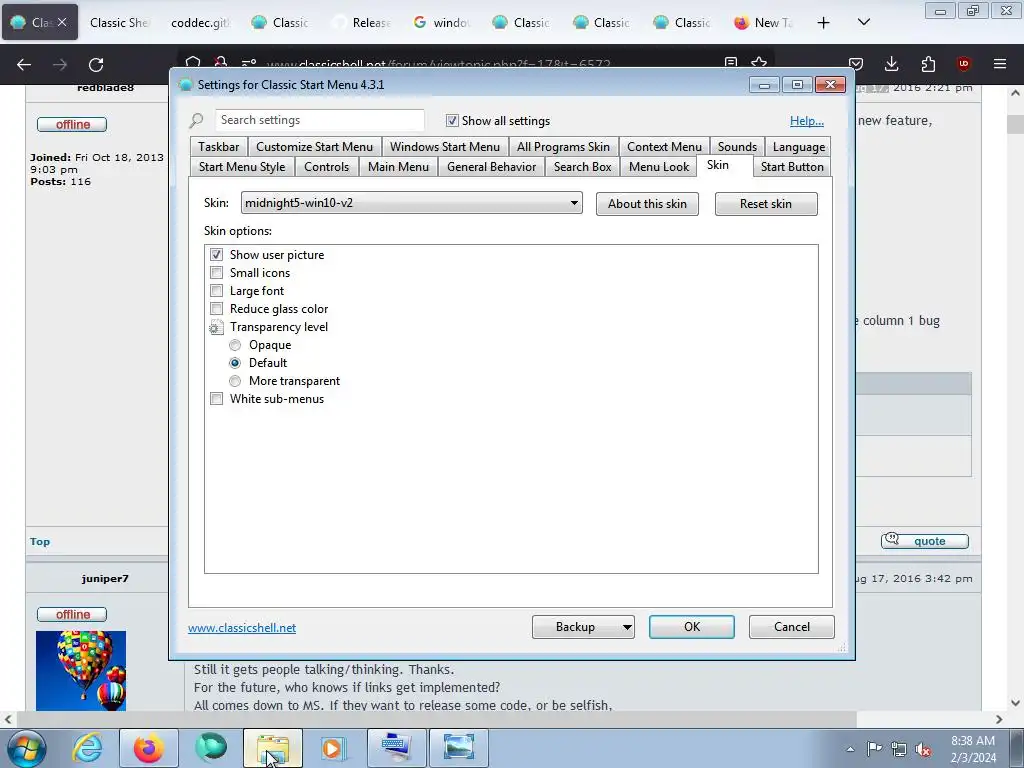The image size is (1024, 768).
Task: Switch to Sounds tab
Action: coord(737,147)
